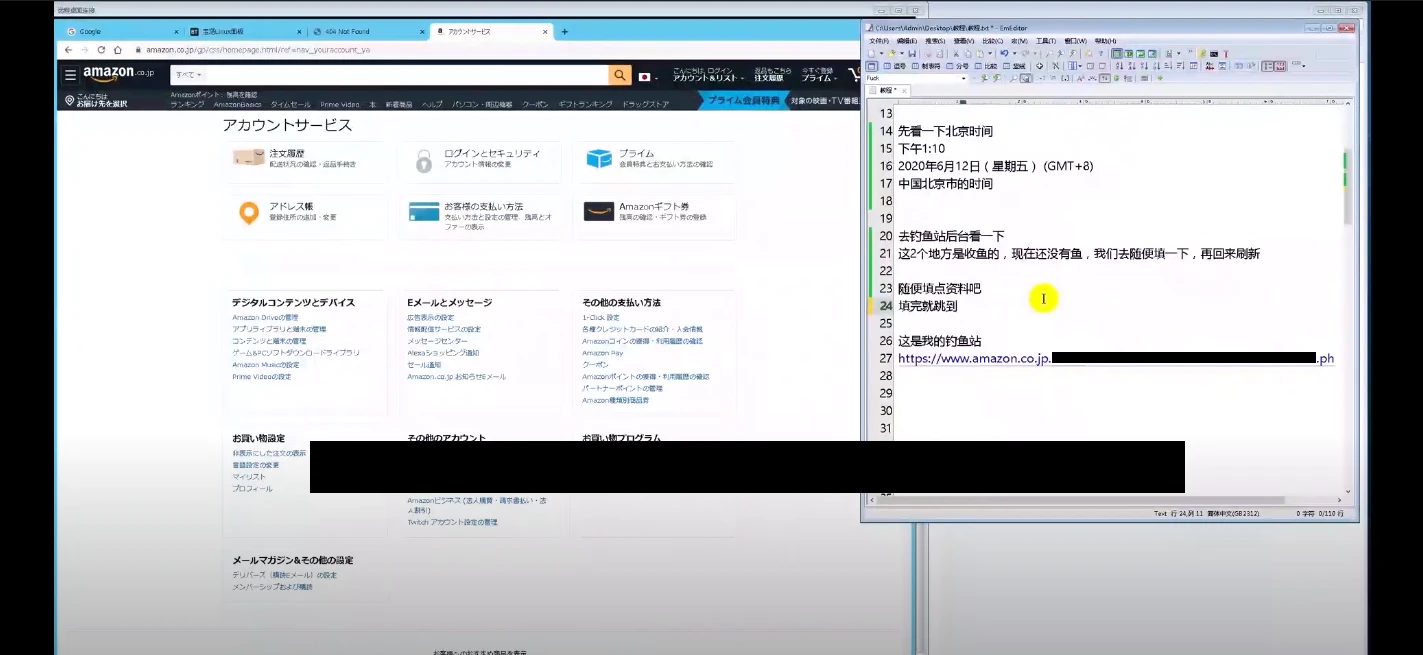Screen dimensions: 1423x655
Task: Open the Japan flag language dropdown
Action: [648, 76]
